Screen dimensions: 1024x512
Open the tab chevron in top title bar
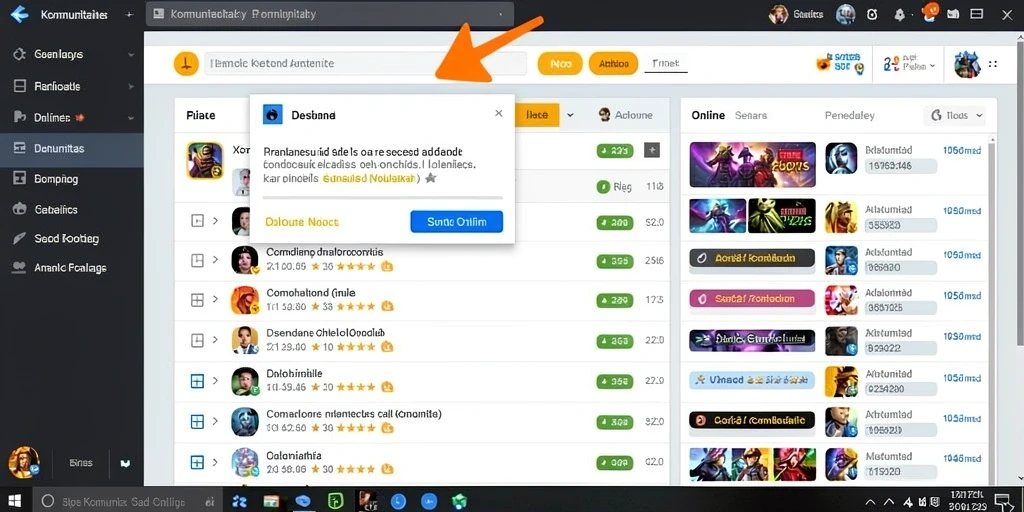click(x=500, y=14)
